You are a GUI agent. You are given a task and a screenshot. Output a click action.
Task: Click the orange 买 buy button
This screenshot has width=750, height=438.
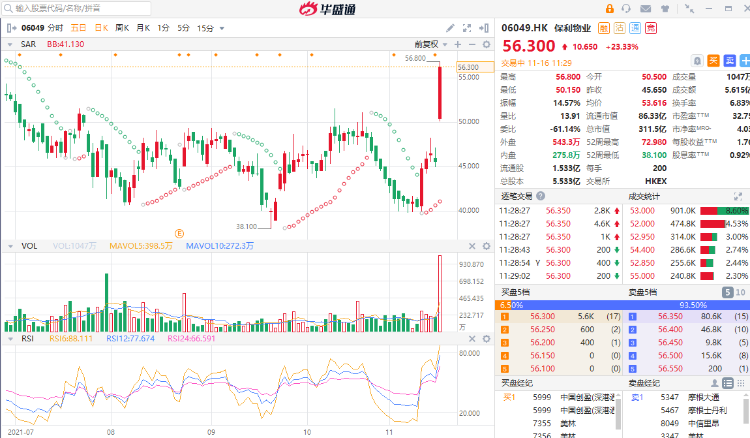pyautogui.click(x=713, y=61)
